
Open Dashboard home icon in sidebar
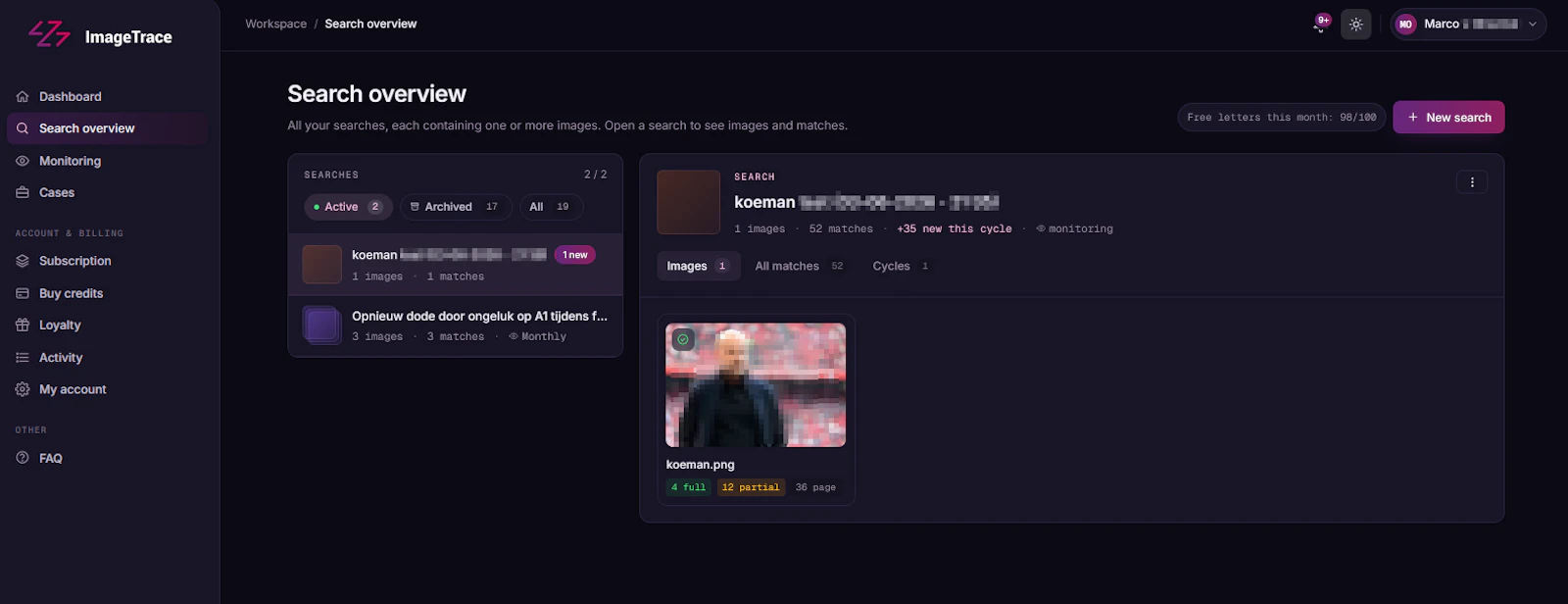point(23,96)
